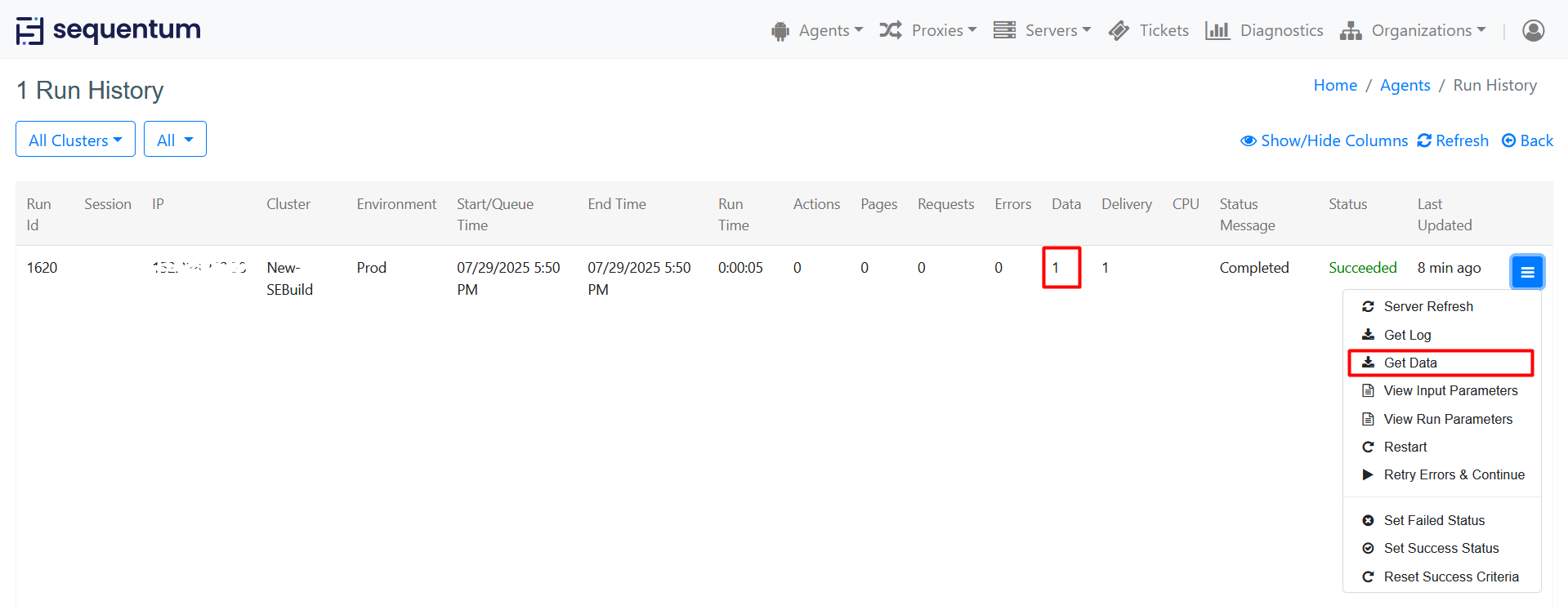
Task: Toggle Show/Hide Columns eye icon
Action: (1249, 140)
